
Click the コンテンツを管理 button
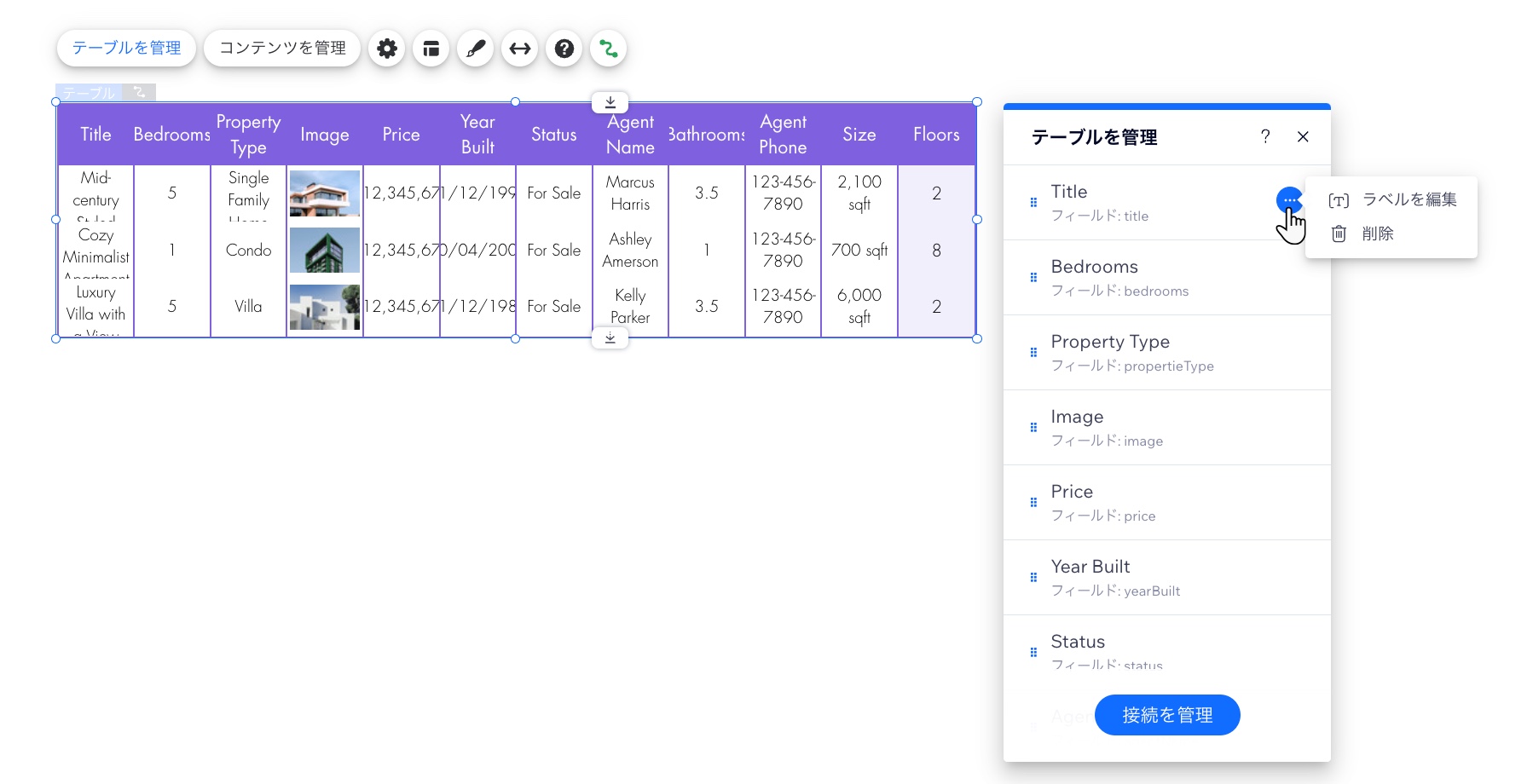tap(282, 48)
